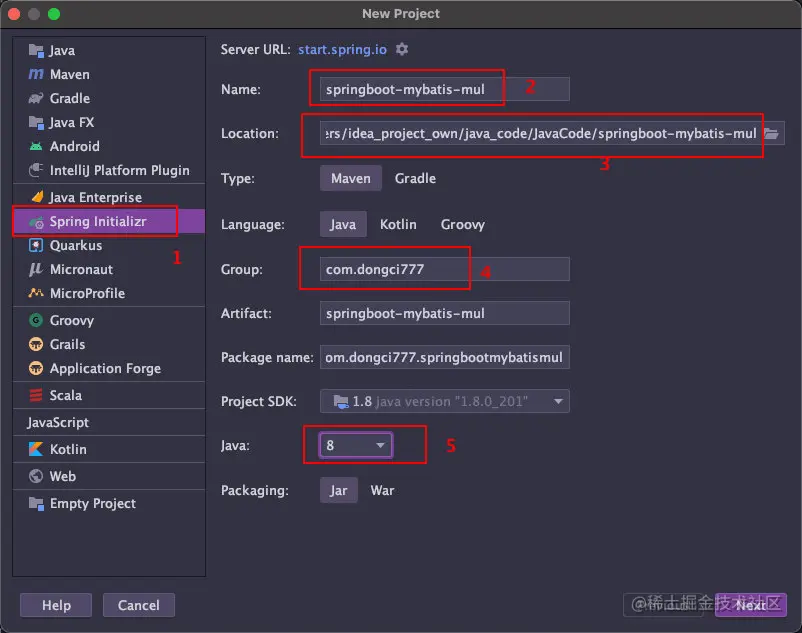802x633 pixels.
Task: Click the Quarkus icon
Action: (x=36, y=245)
